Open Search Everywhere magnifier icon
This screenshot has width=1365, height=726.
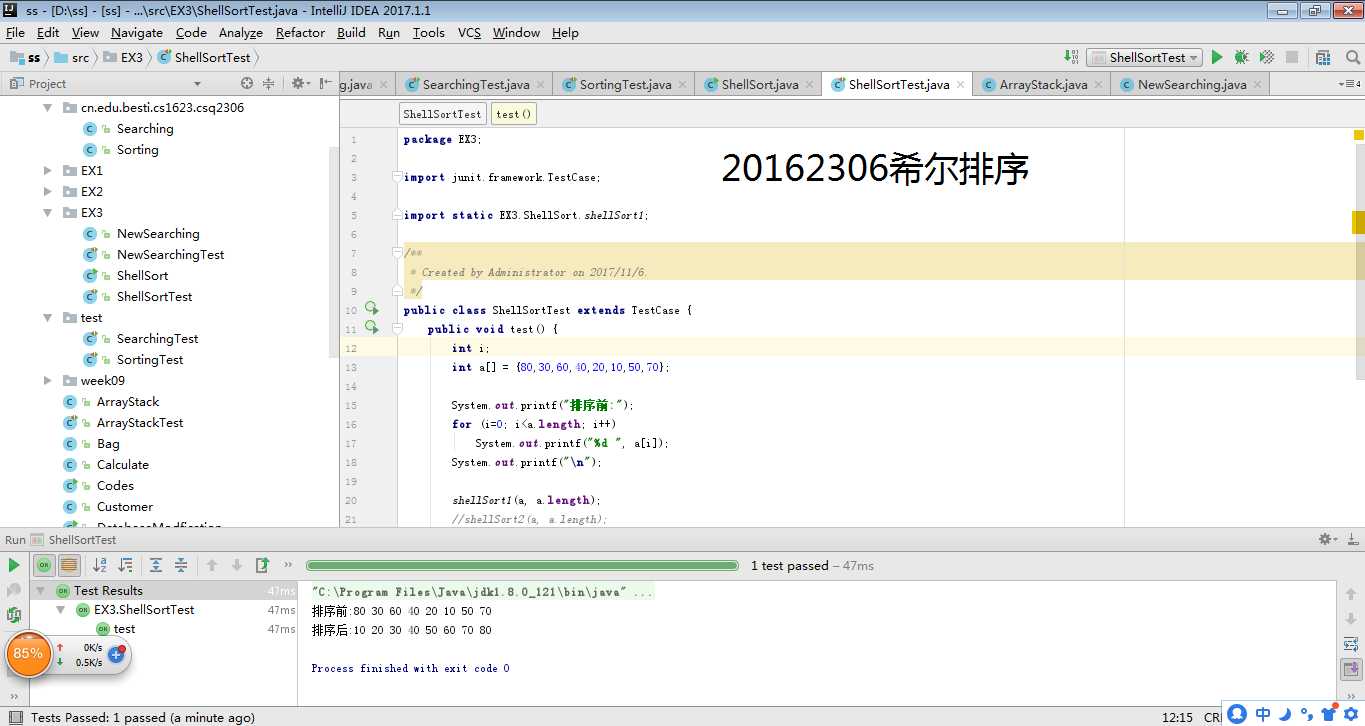[1351, 58]
